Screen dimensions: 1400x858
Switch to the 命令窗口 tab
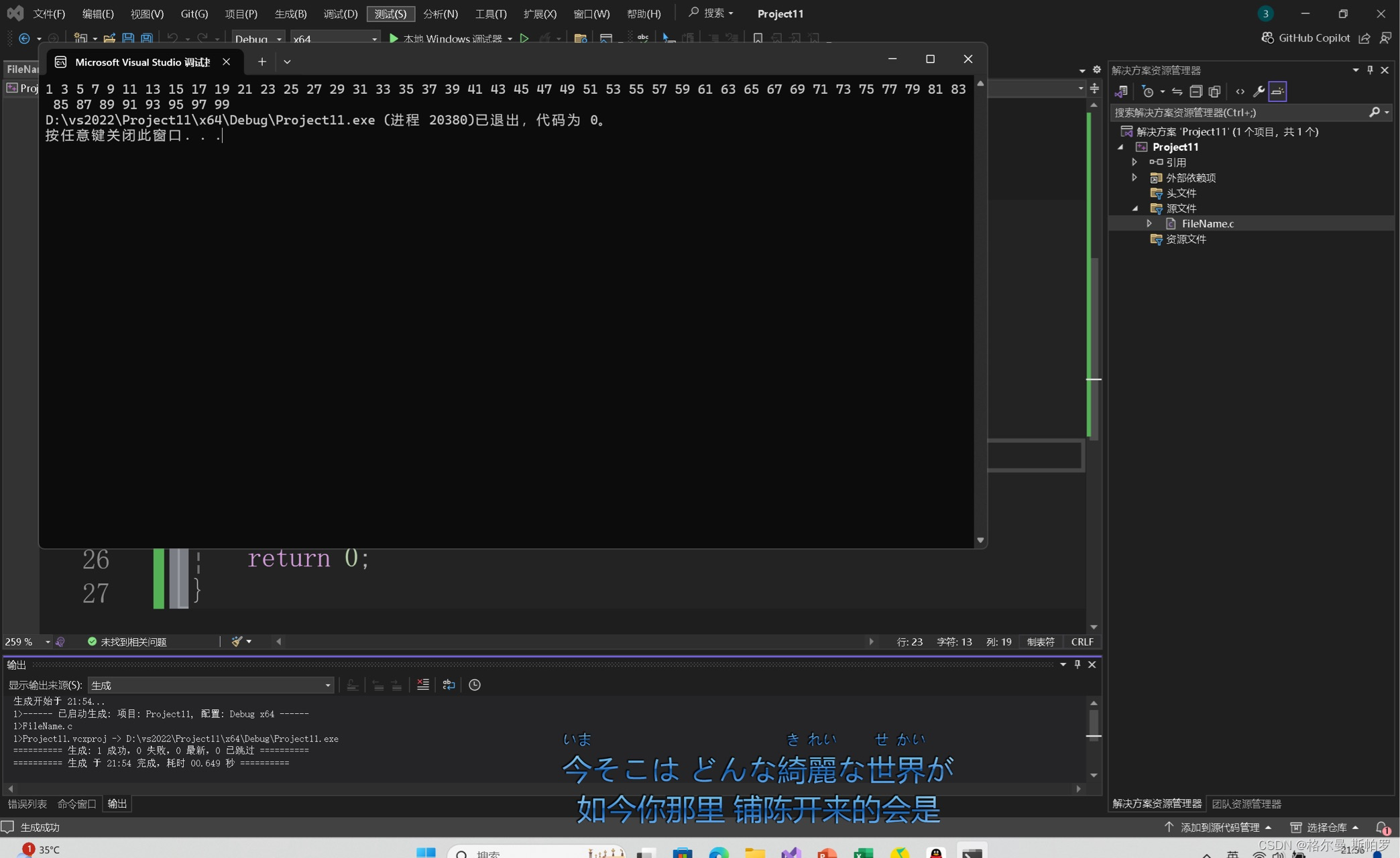(76, 804)
